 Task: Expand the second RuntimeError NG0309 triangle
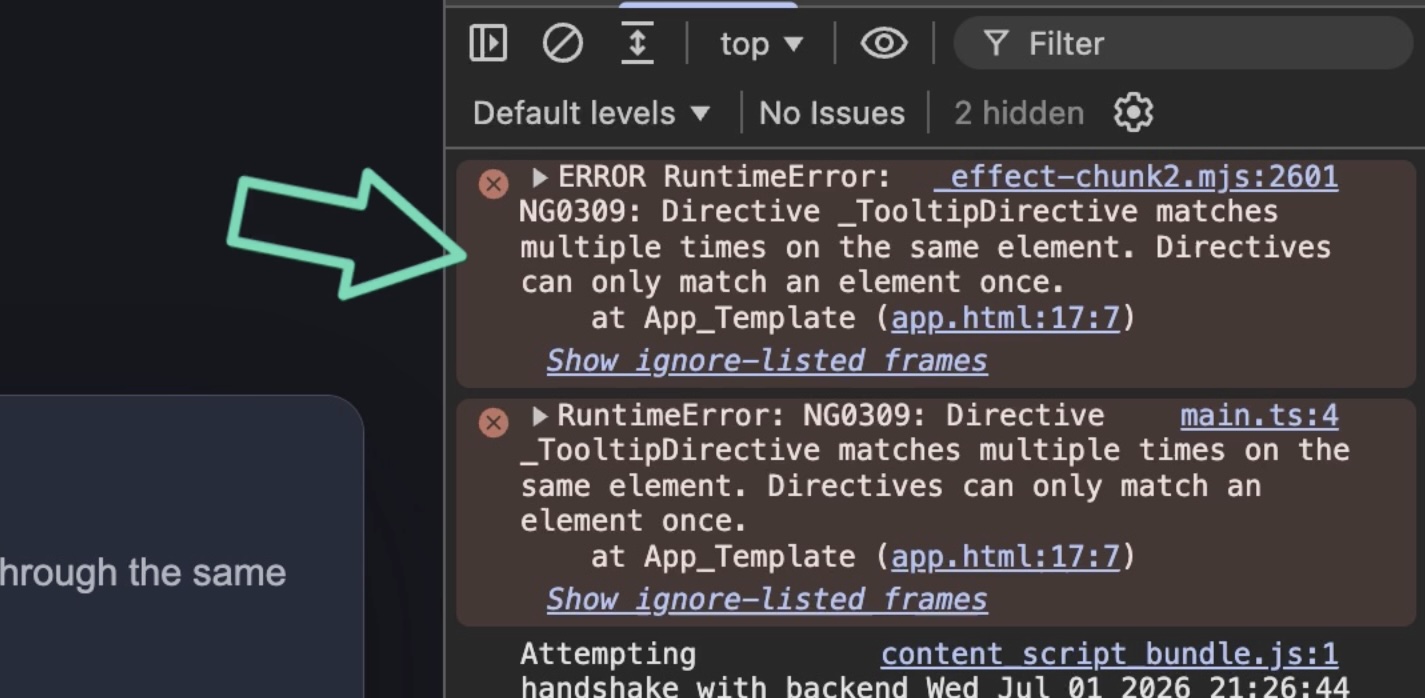point(540,415)
